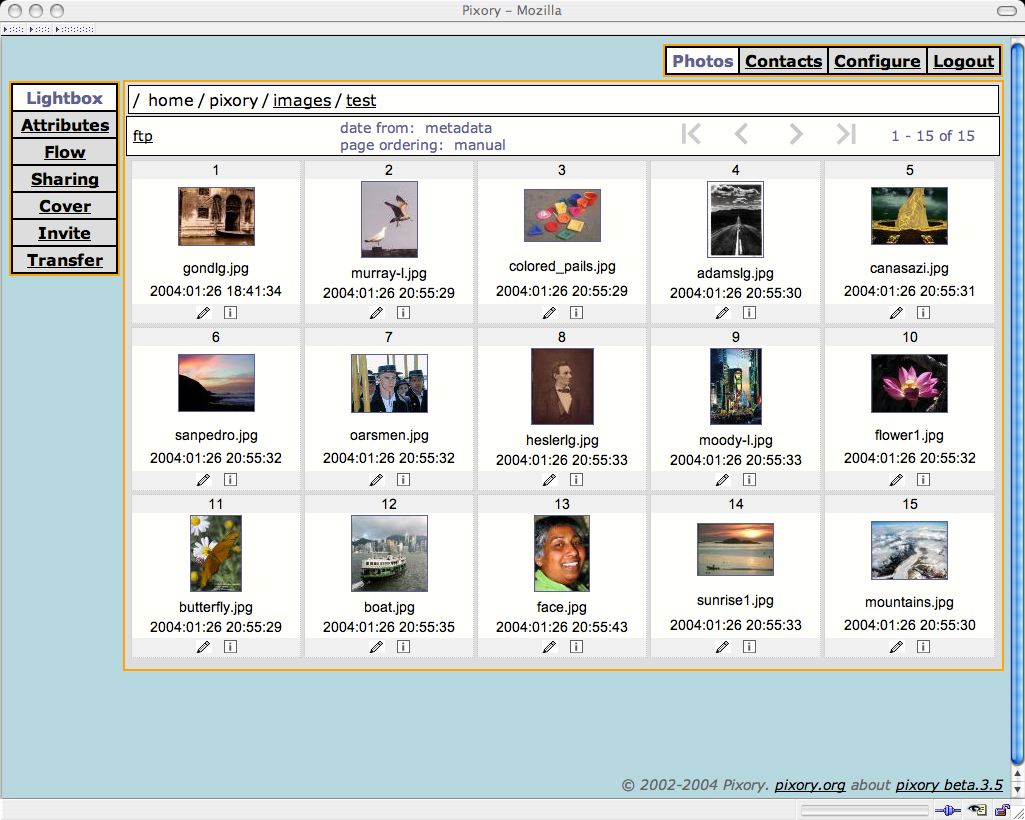
Task: Select Transfer in the sidebar
Action: [65, 260]
